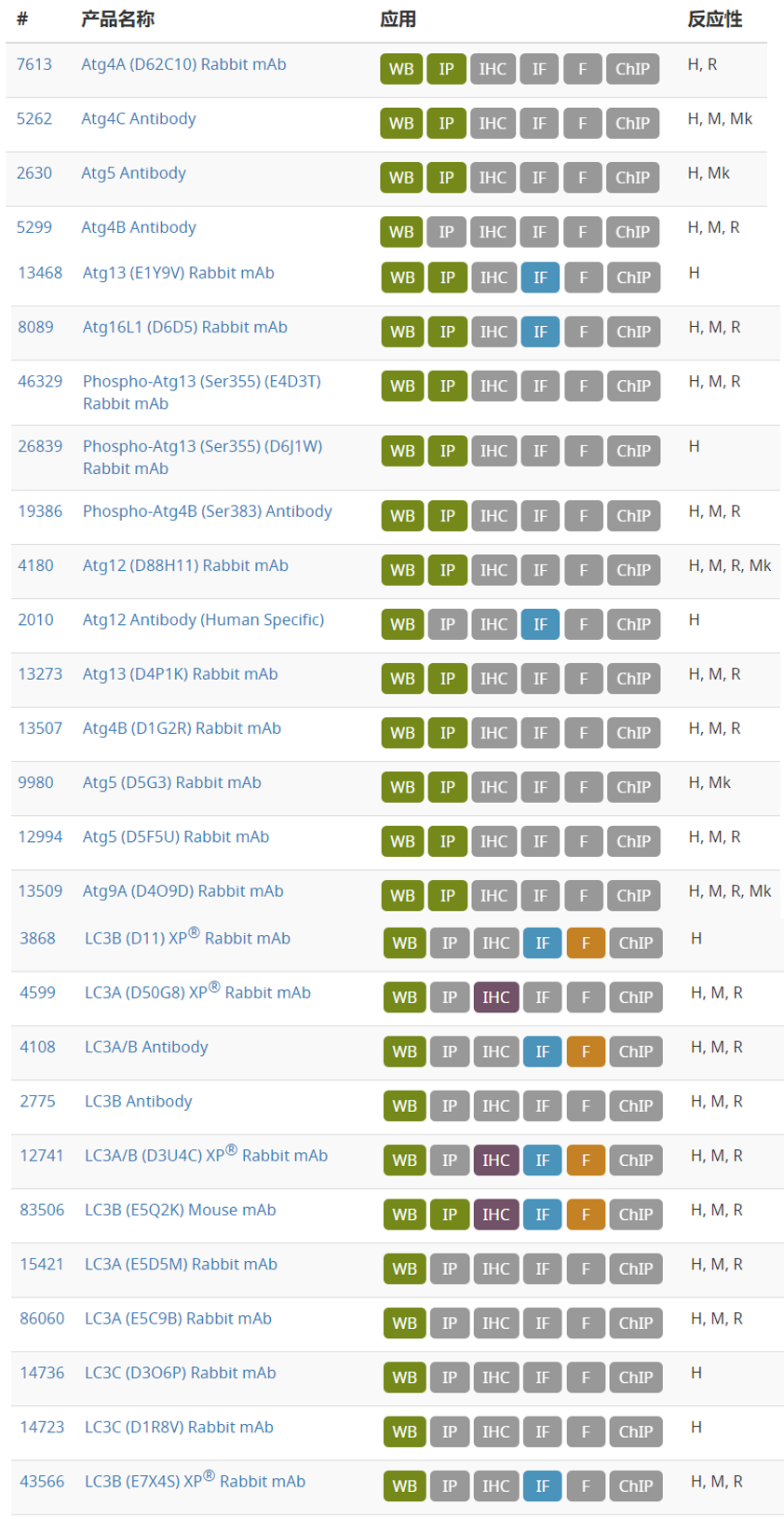Open Atg4B Antibody product link

tap(139, 227)
